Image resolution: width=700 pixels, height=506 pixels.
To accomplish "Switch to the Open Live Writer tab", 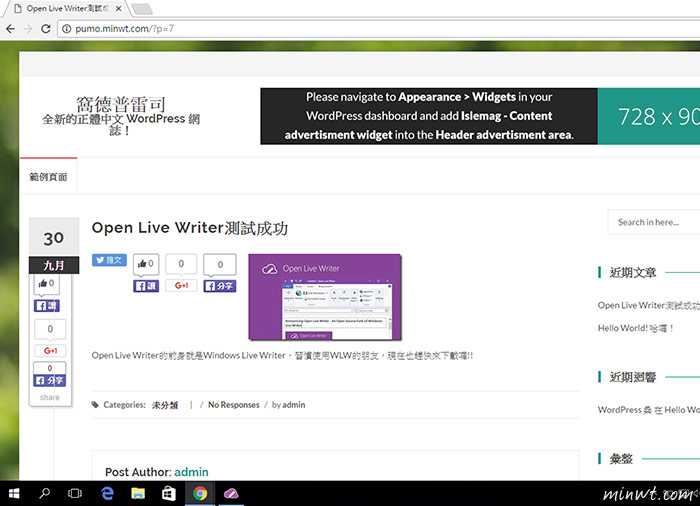I will click(66, 8).
